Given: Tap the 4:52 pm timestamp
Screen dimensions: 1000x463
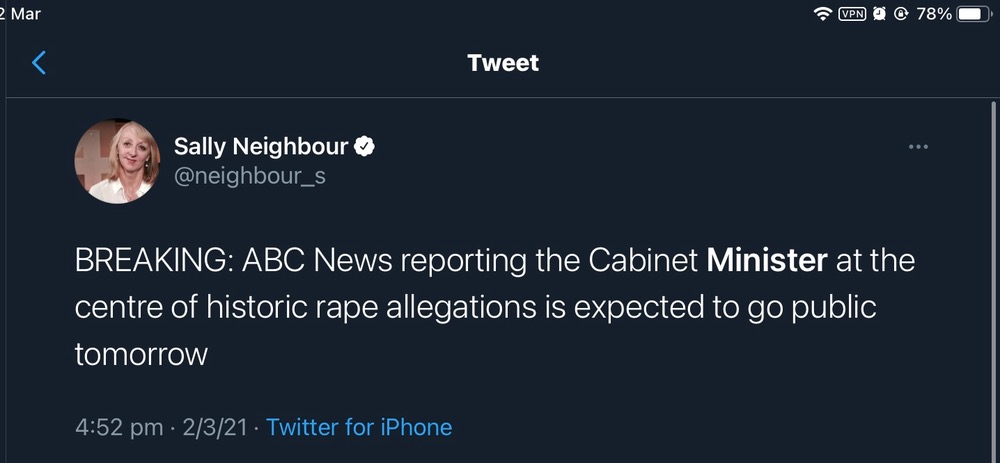Looking at the screenshot, I should coord(119,427).
